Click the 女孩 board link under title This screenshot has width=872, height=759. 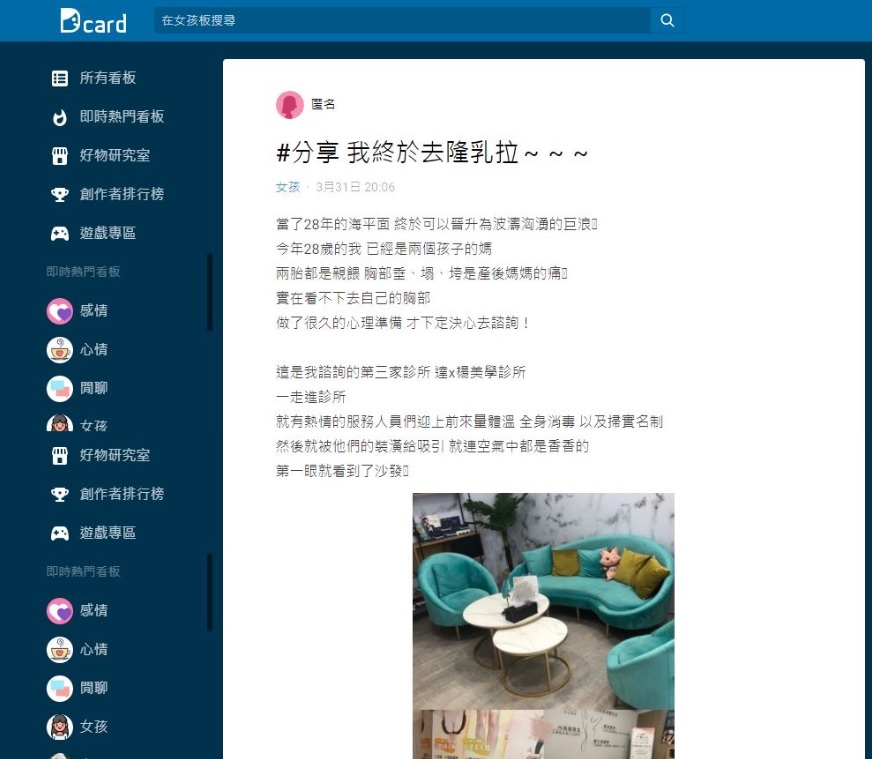click(288, 187)
